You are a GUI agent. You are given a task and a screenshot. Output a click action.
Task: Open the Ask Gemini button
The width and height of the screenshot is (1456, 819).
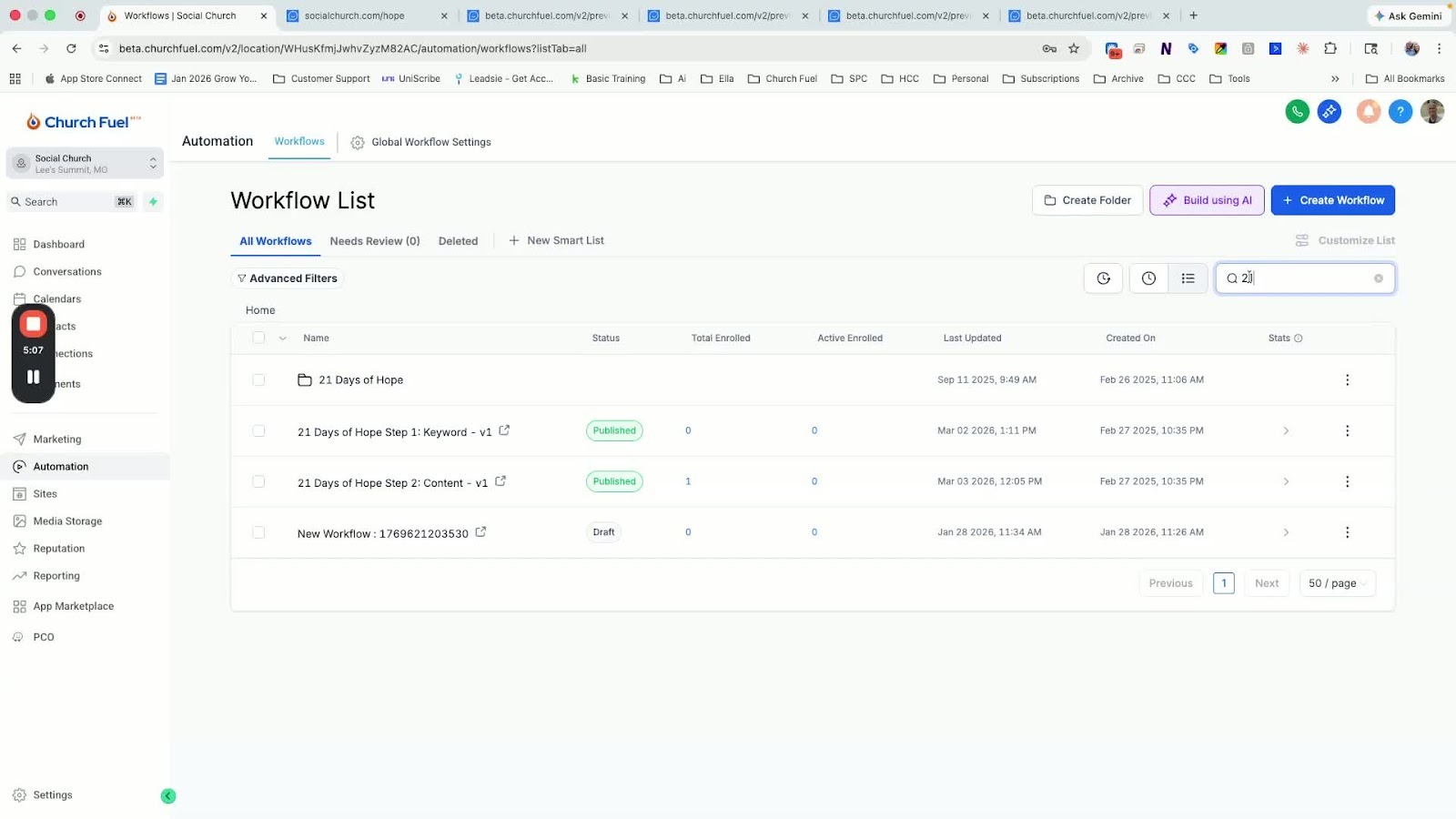coord(1408,15)
